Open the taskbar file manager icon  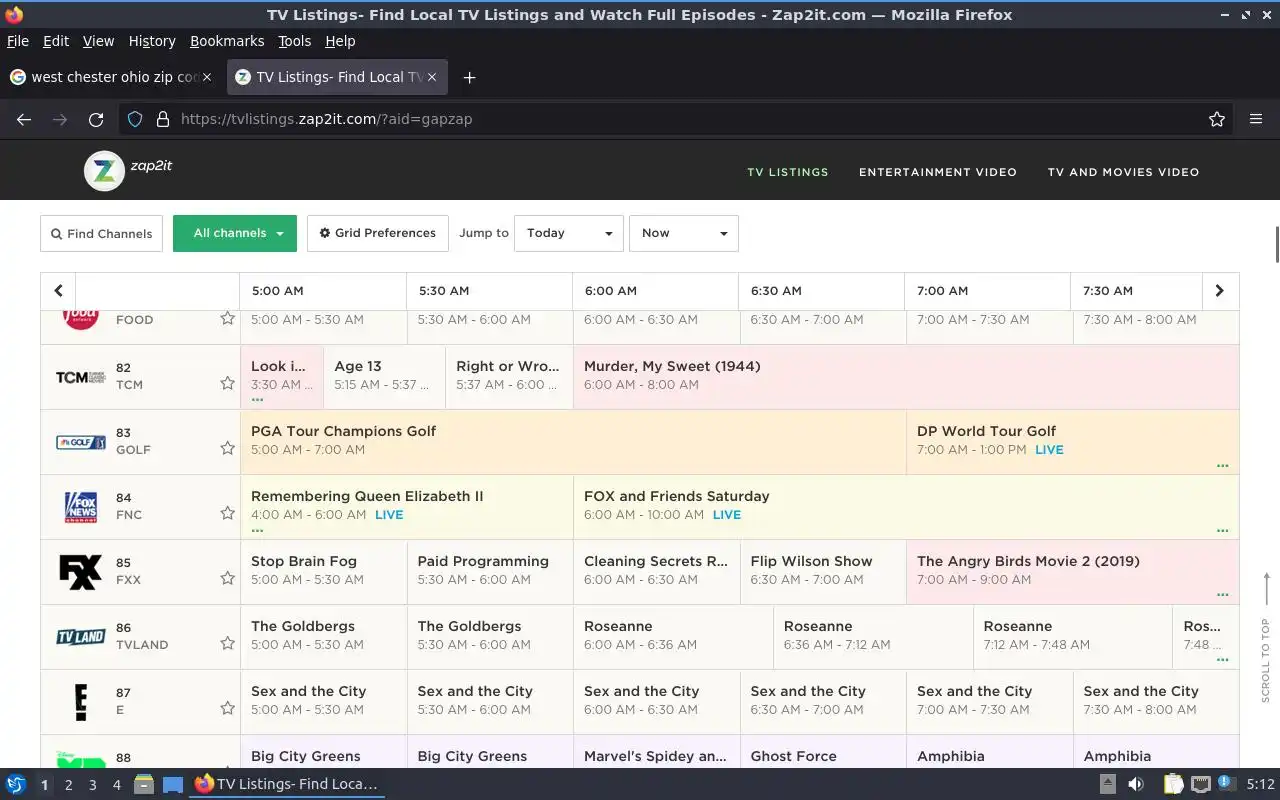click(x=143, y=784)
